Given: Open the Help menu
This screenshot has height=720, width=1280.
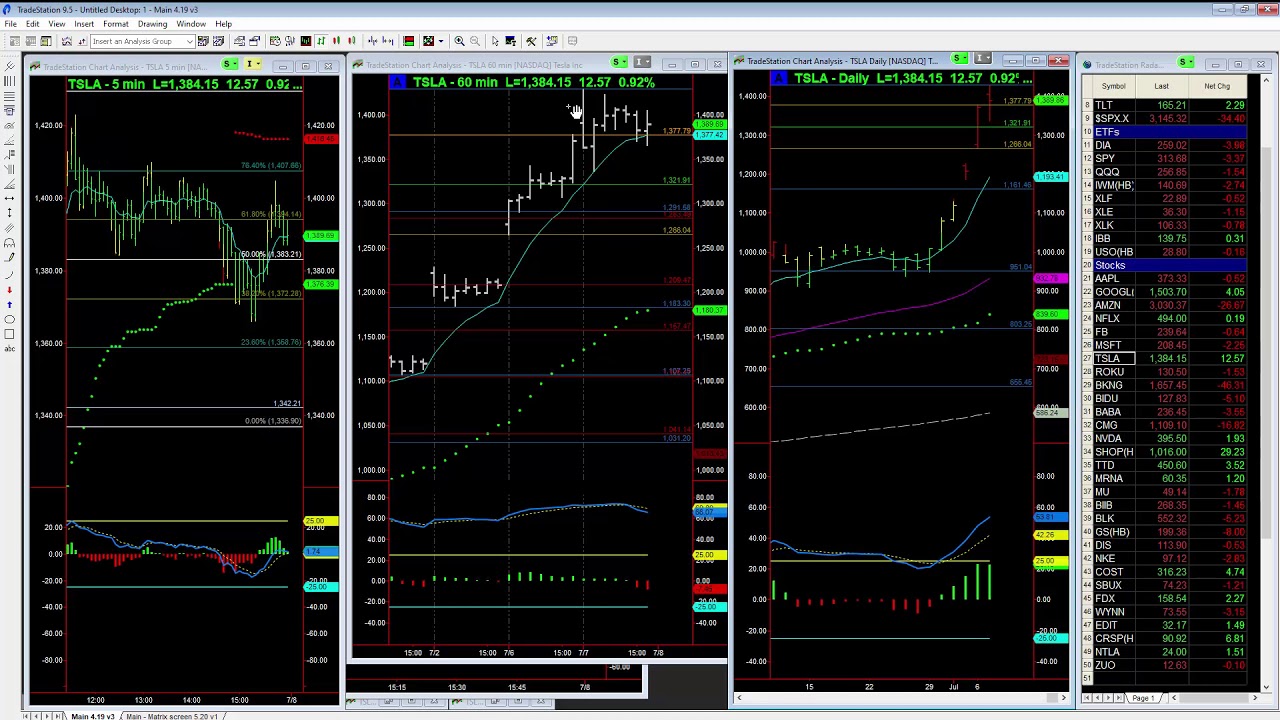Looking at the screenshot, I should coord(223,24).
